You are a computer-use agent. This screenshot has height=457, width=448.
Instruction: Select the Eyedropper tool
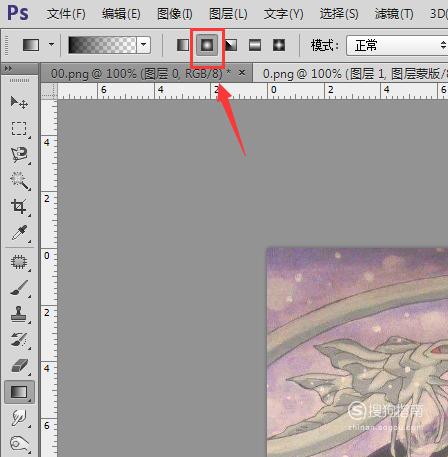[20, 232]
